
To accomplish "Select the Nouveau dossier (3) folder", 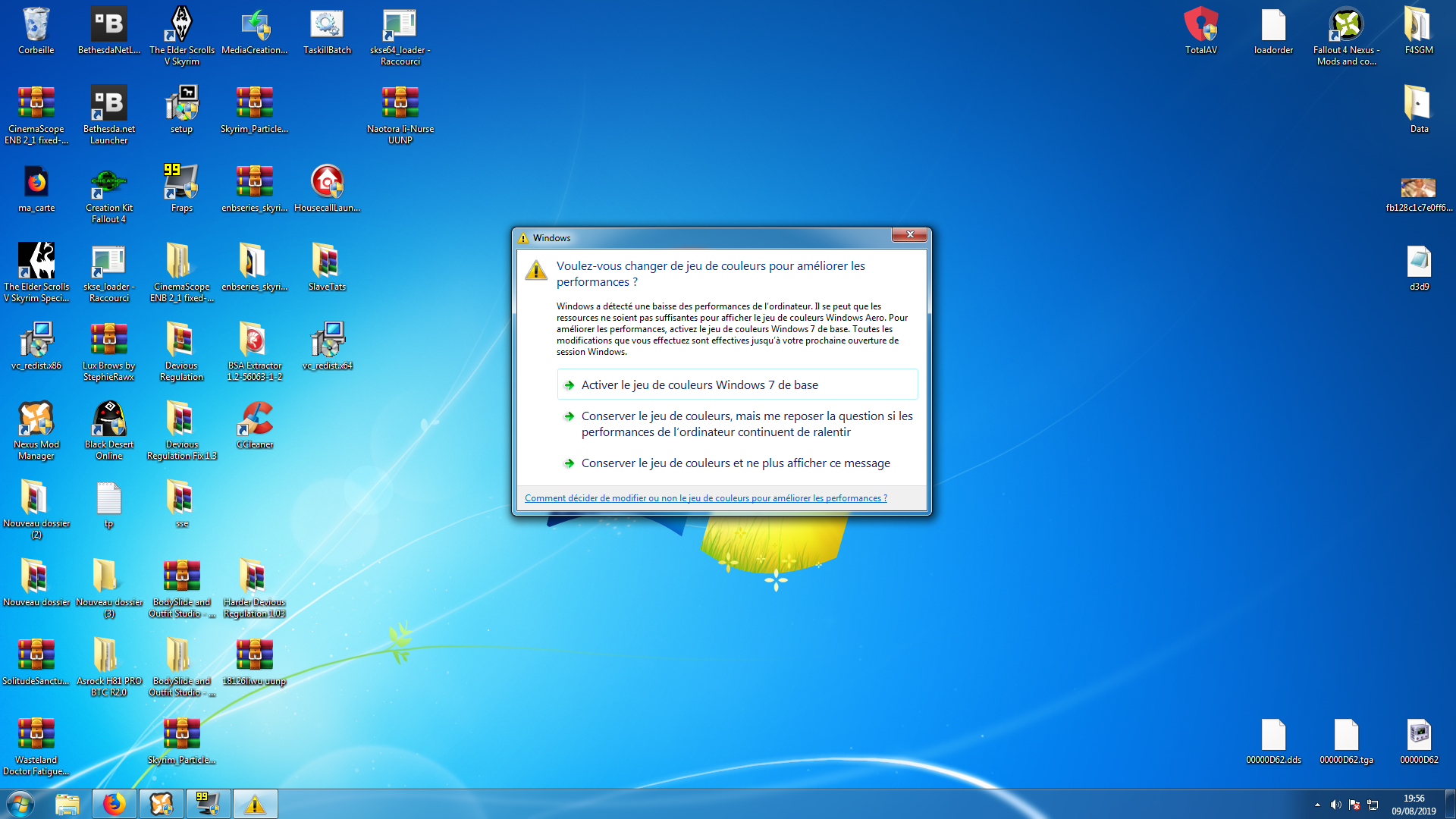I will [x=109, y=588].
